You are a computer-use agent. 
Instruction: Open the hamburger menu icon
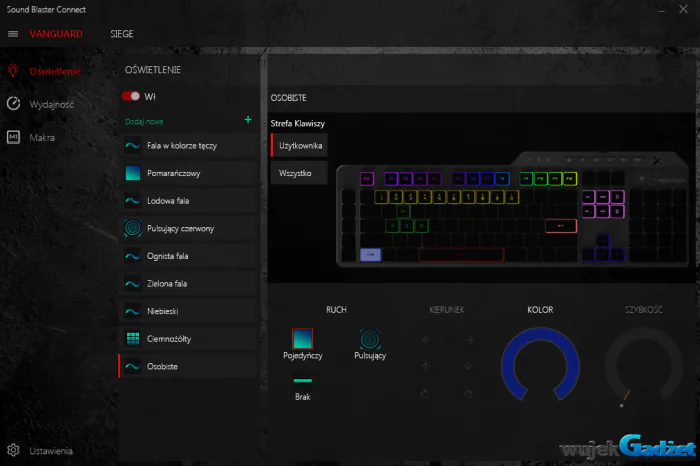click(13, 34)
